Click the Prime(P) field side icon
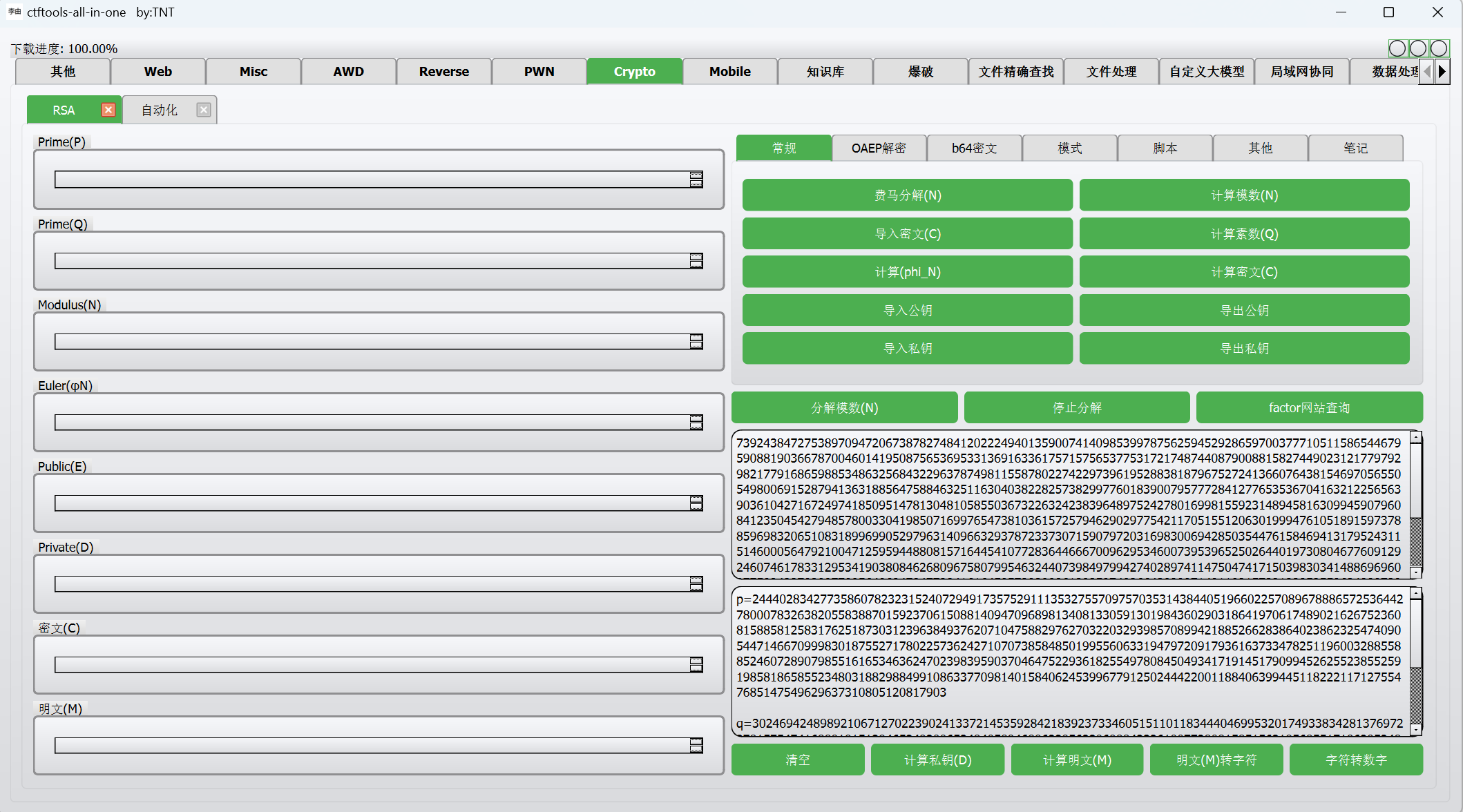 (696, 180)
